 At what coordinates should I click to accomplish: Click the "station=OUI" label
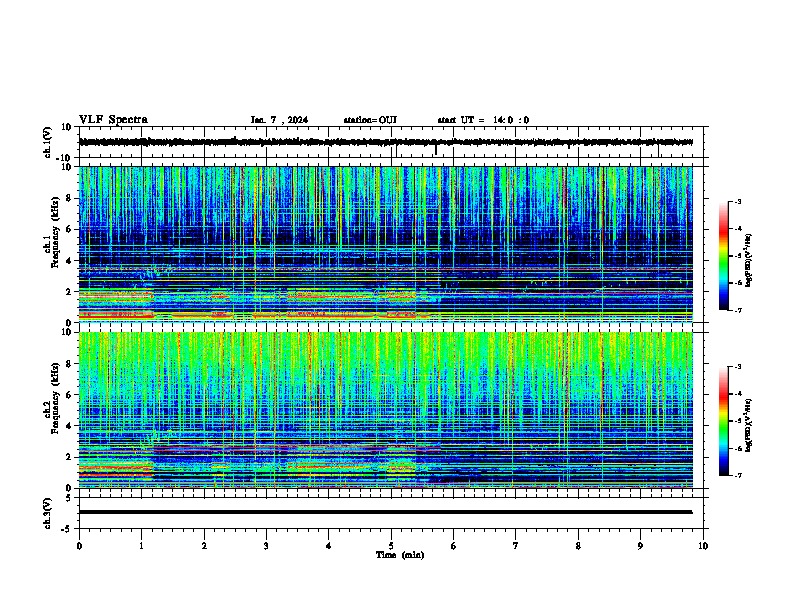[x=370, y=120]
